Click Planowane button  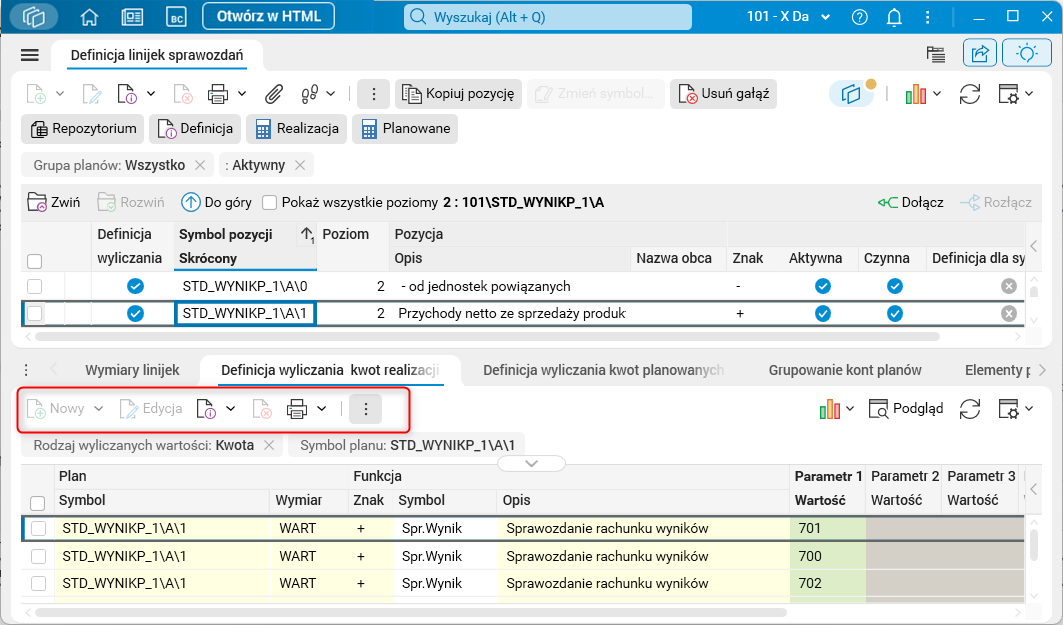[x=405, y=129]
